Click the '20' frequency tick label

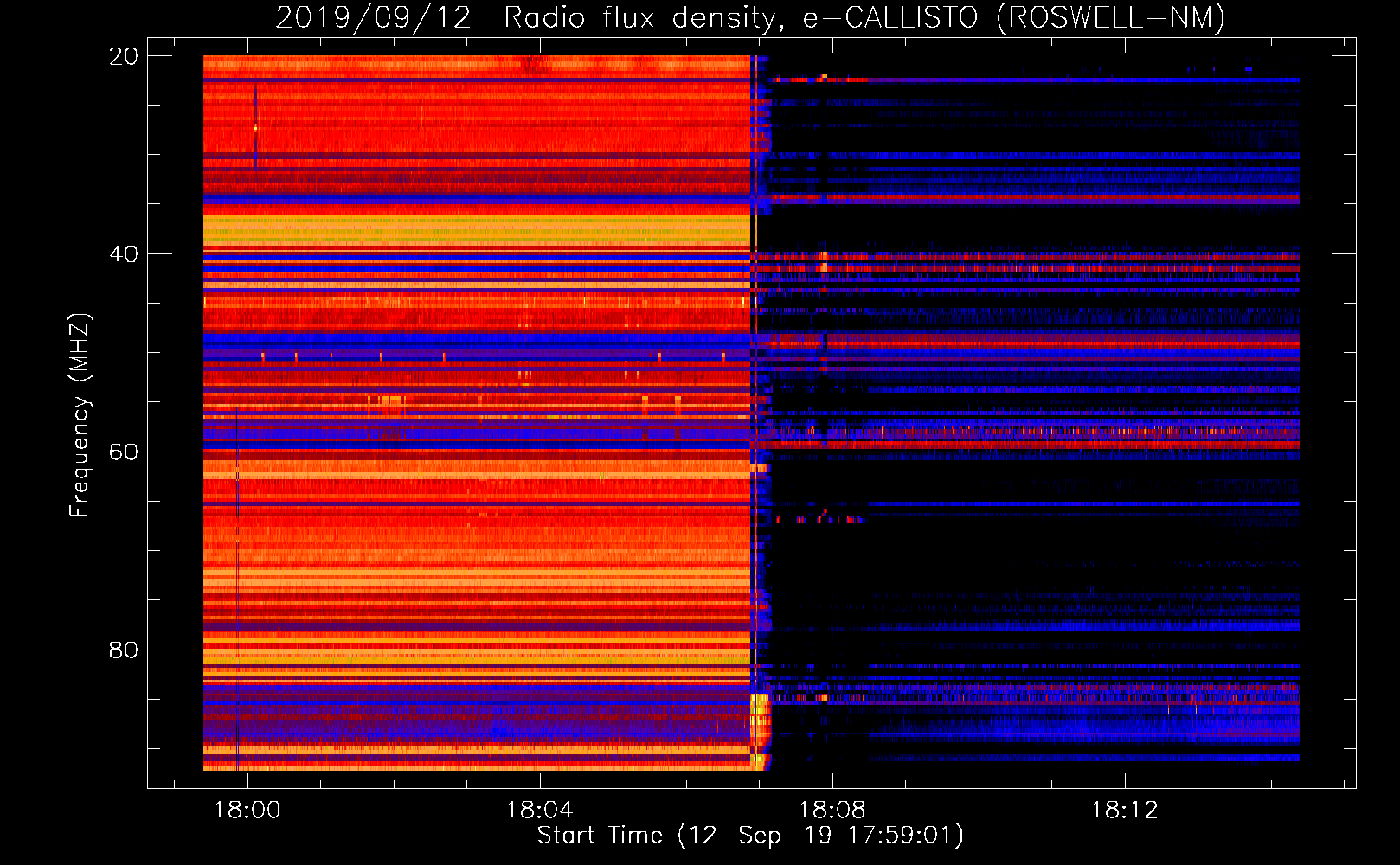[123, 56]
